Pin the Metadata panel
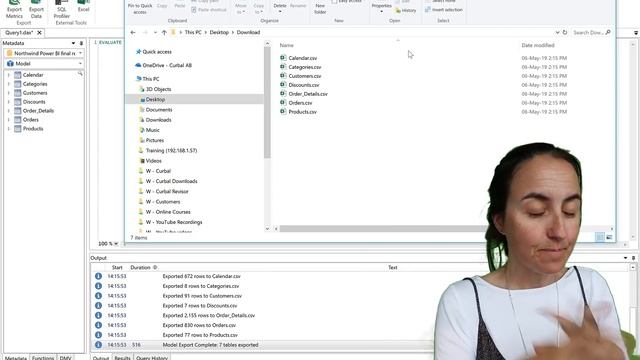640x360 pixels. point(81,43)
